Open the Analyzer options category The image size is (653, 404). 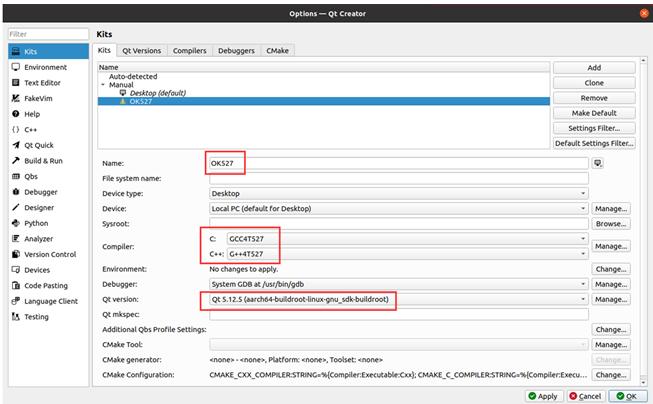click(x=48, y=239)
